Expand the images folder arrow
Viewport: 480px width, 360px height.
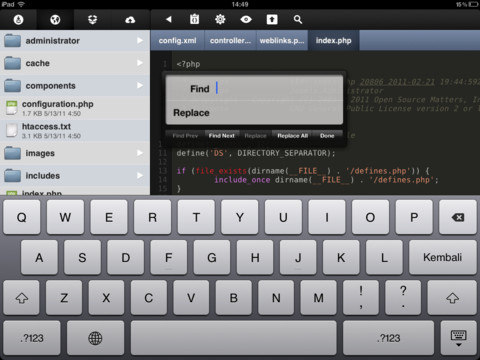click(x=140, y=153)
